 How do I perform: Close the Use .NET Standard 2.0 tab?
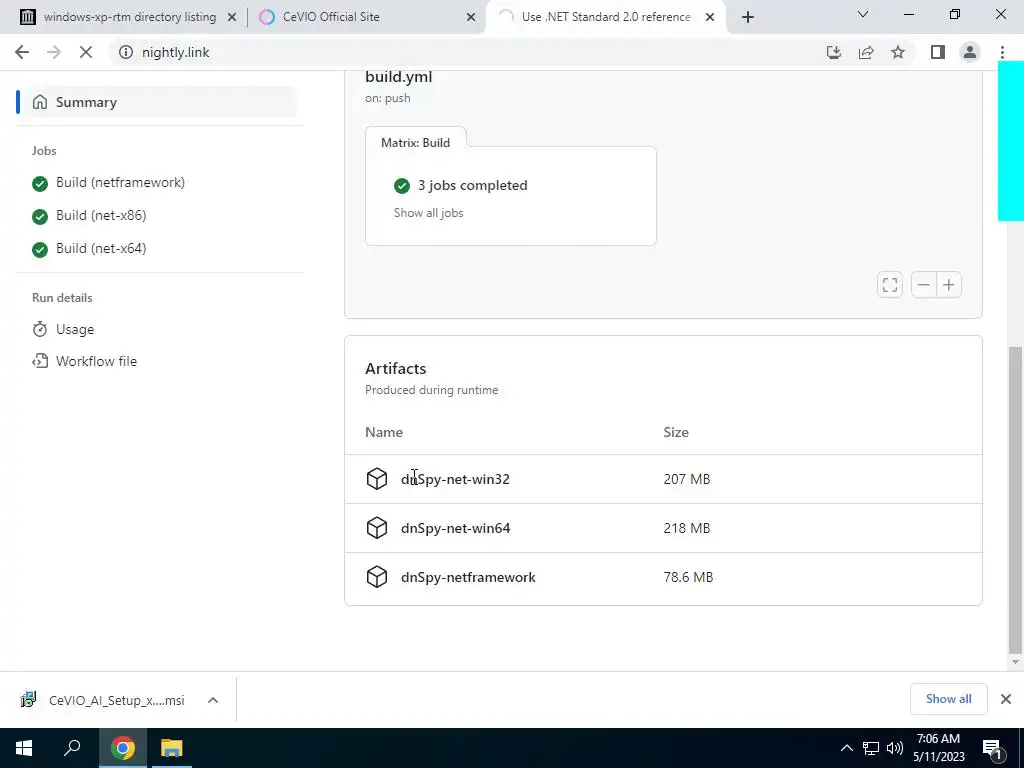click(x=710, y=18)
